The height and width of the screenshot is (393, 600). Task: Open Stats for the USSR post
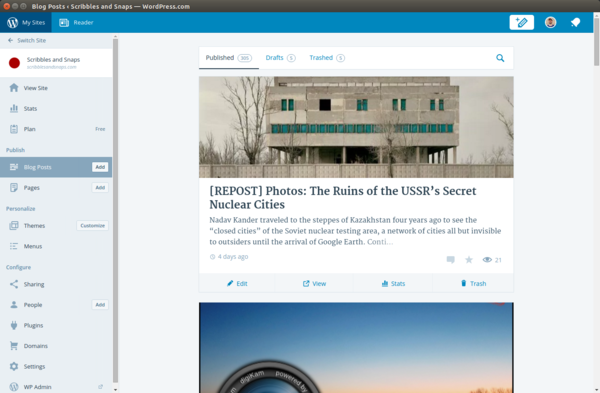(393, 284)
